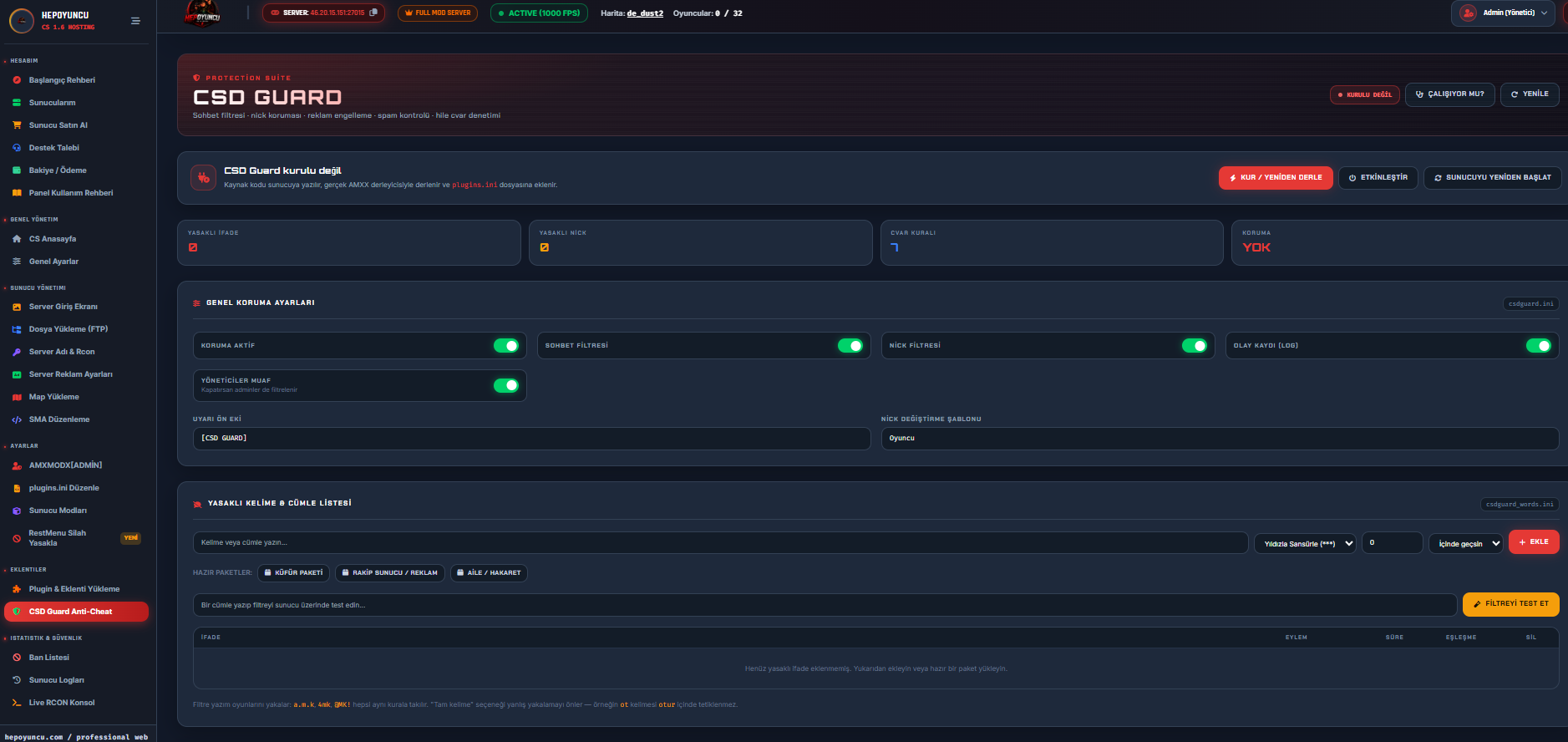Toggle Koruma Aktif switch
This screenshot has width=1568, height=742.
coord(506,345)
